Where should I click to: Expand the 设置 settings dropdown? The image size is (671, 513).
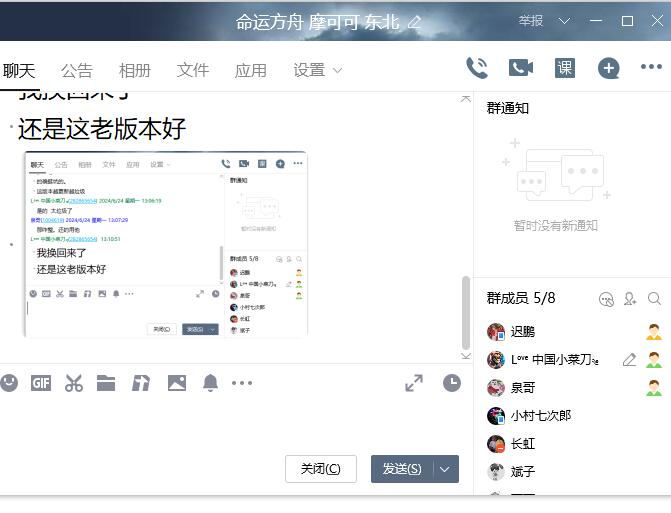tap(318, 70)
